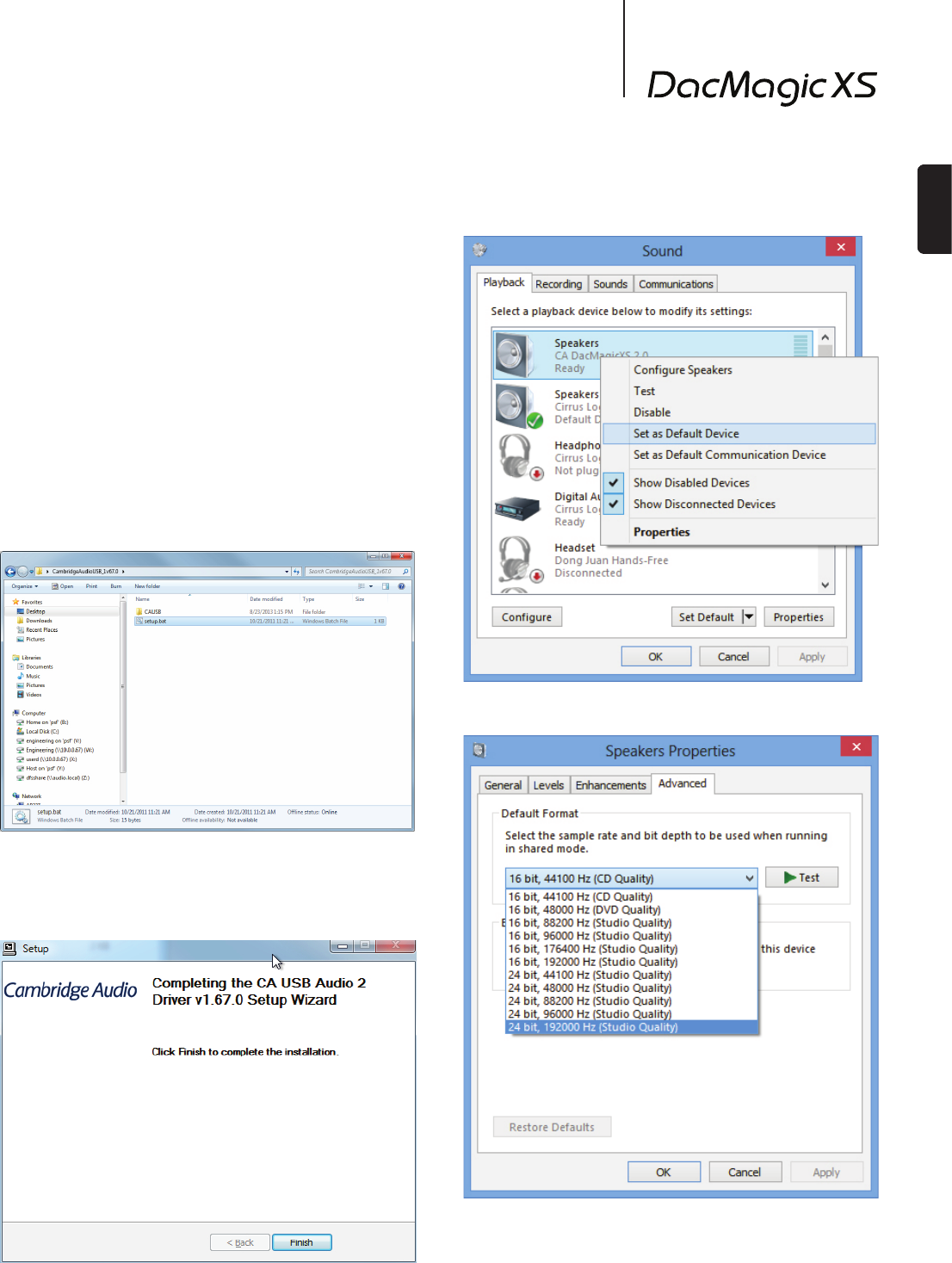Click the search magnifier icon in Explorer
Viewport: 952px width, 1263px height.
click(405, 571)
